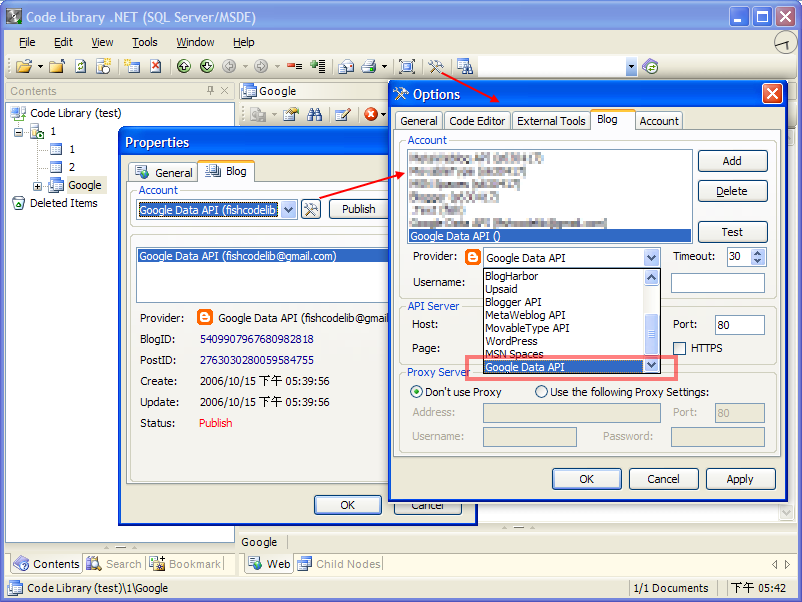Open the main toolbar search combo dropdown arrow

[x=631, y=66]
